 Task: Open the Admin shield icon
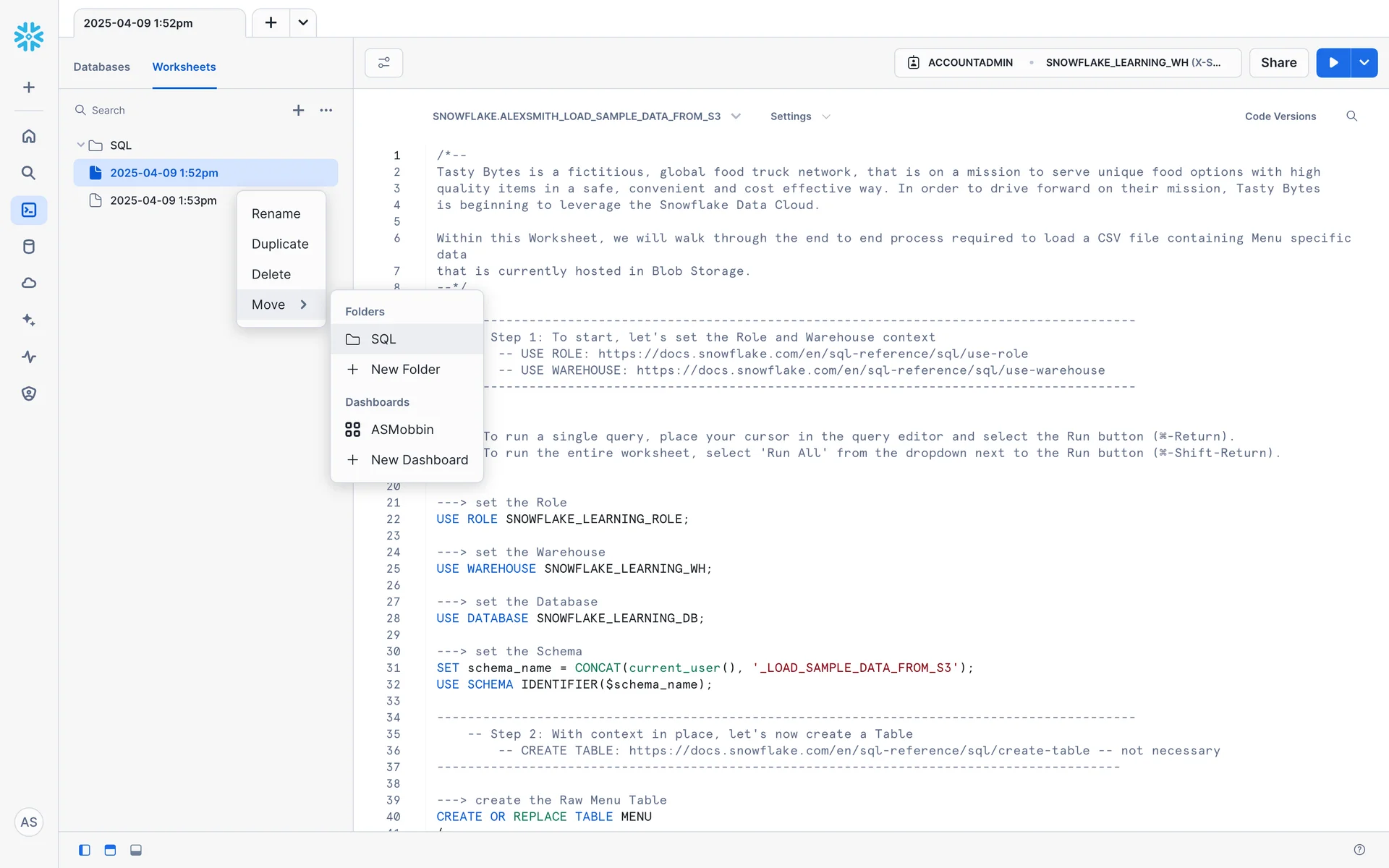[x=29, y=393]
